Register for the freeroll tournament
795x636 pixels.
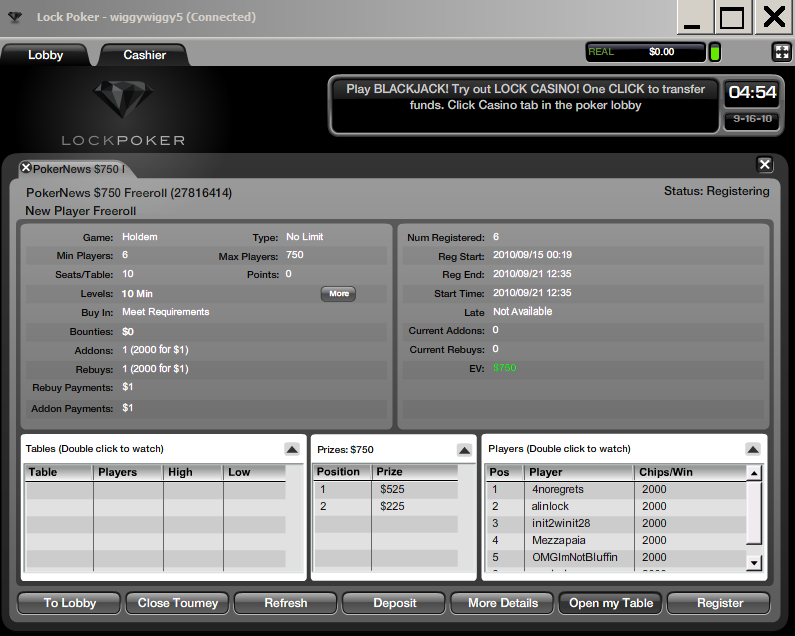click(x=719, y=603)
